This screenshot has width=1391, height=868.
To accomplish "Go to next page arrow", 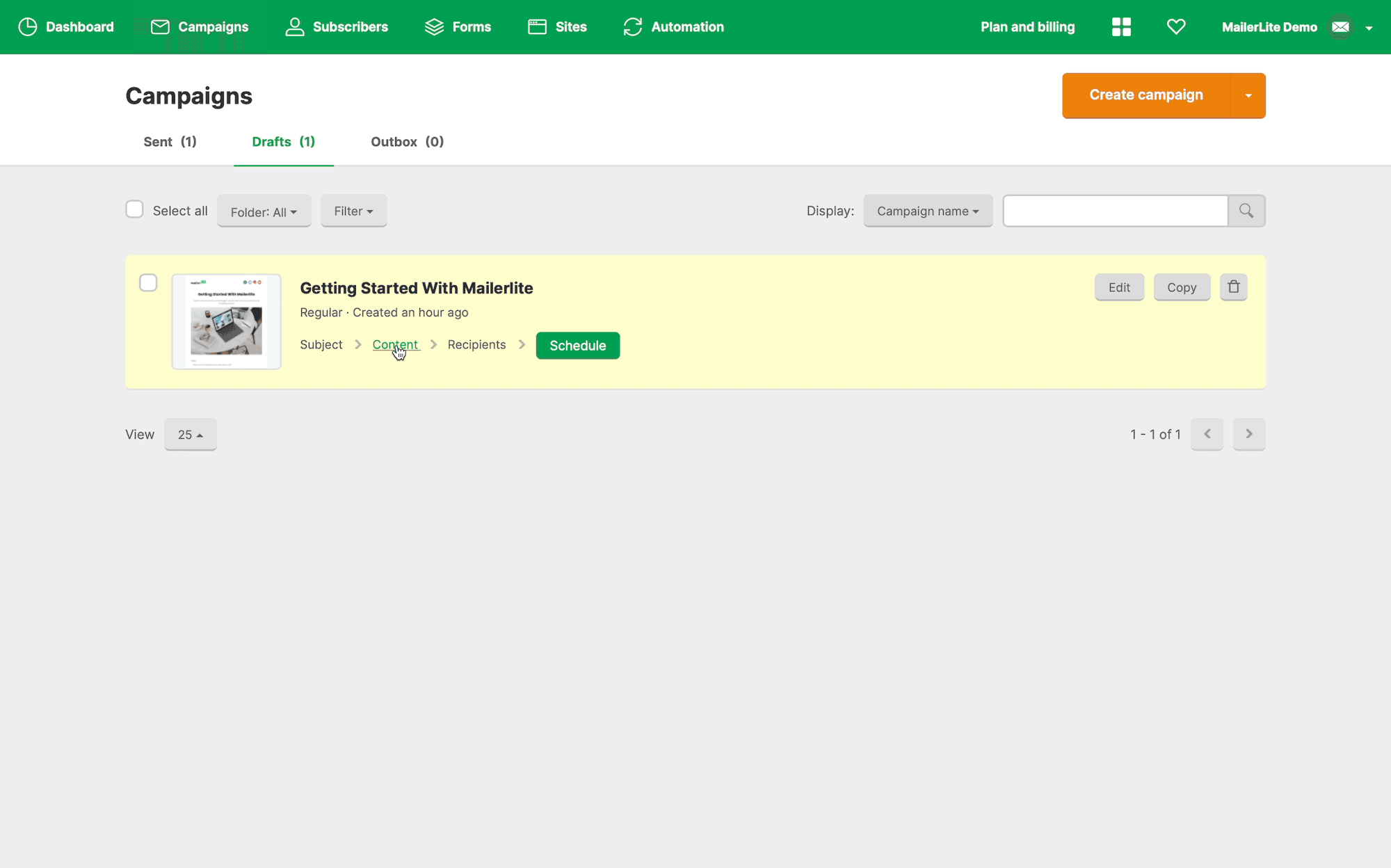I will coord(1249,434).
